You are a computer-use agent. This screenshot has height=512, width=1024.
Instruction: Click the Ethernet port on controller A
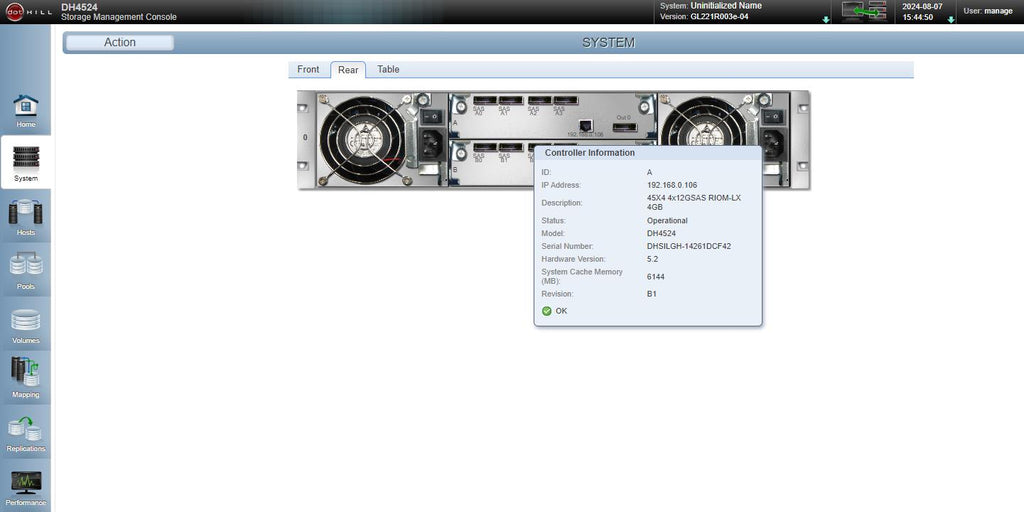coord(586,125)
